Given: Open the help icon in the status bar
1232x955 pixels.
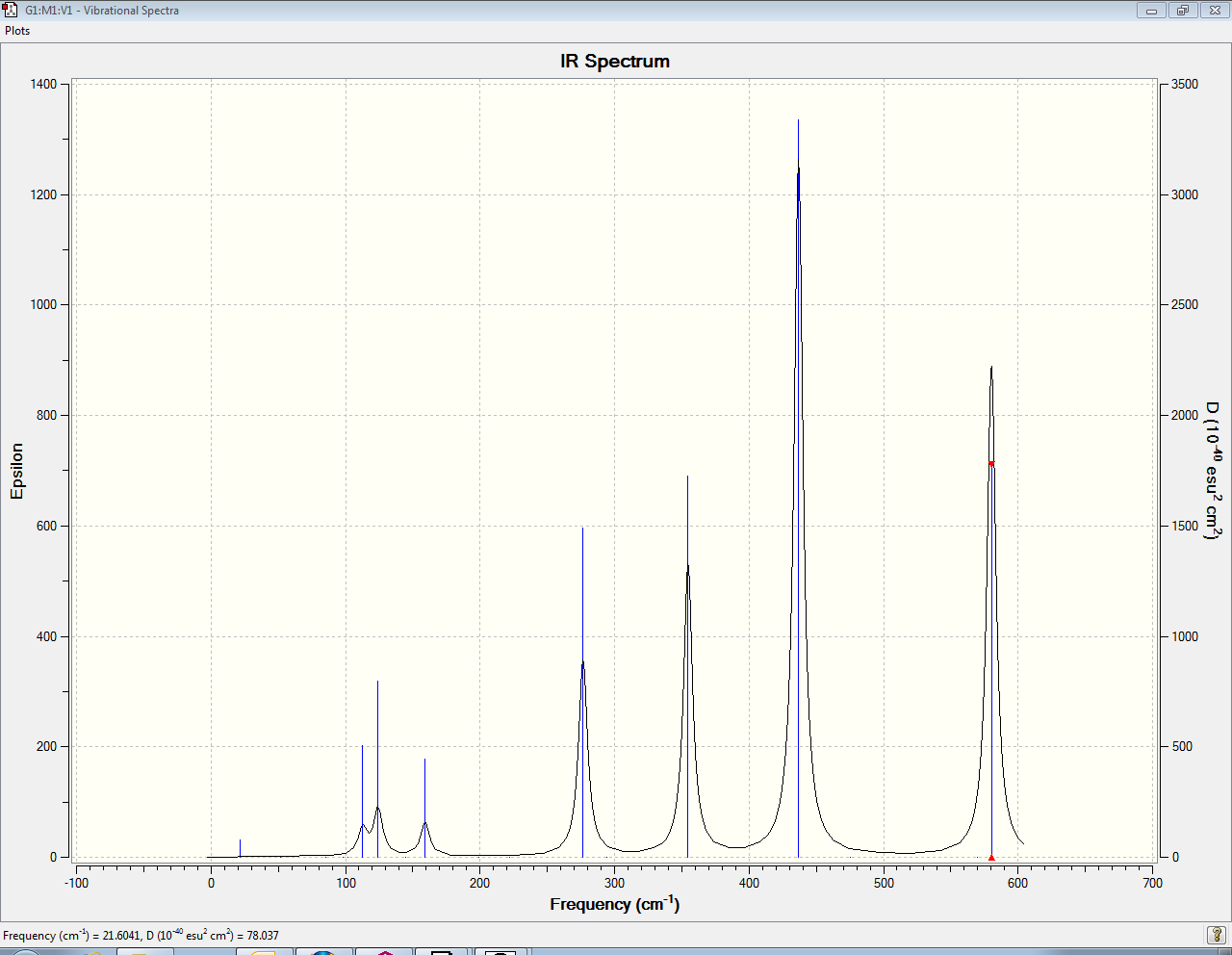Looking at the screenshot, I should click(x=1217, y=935).
